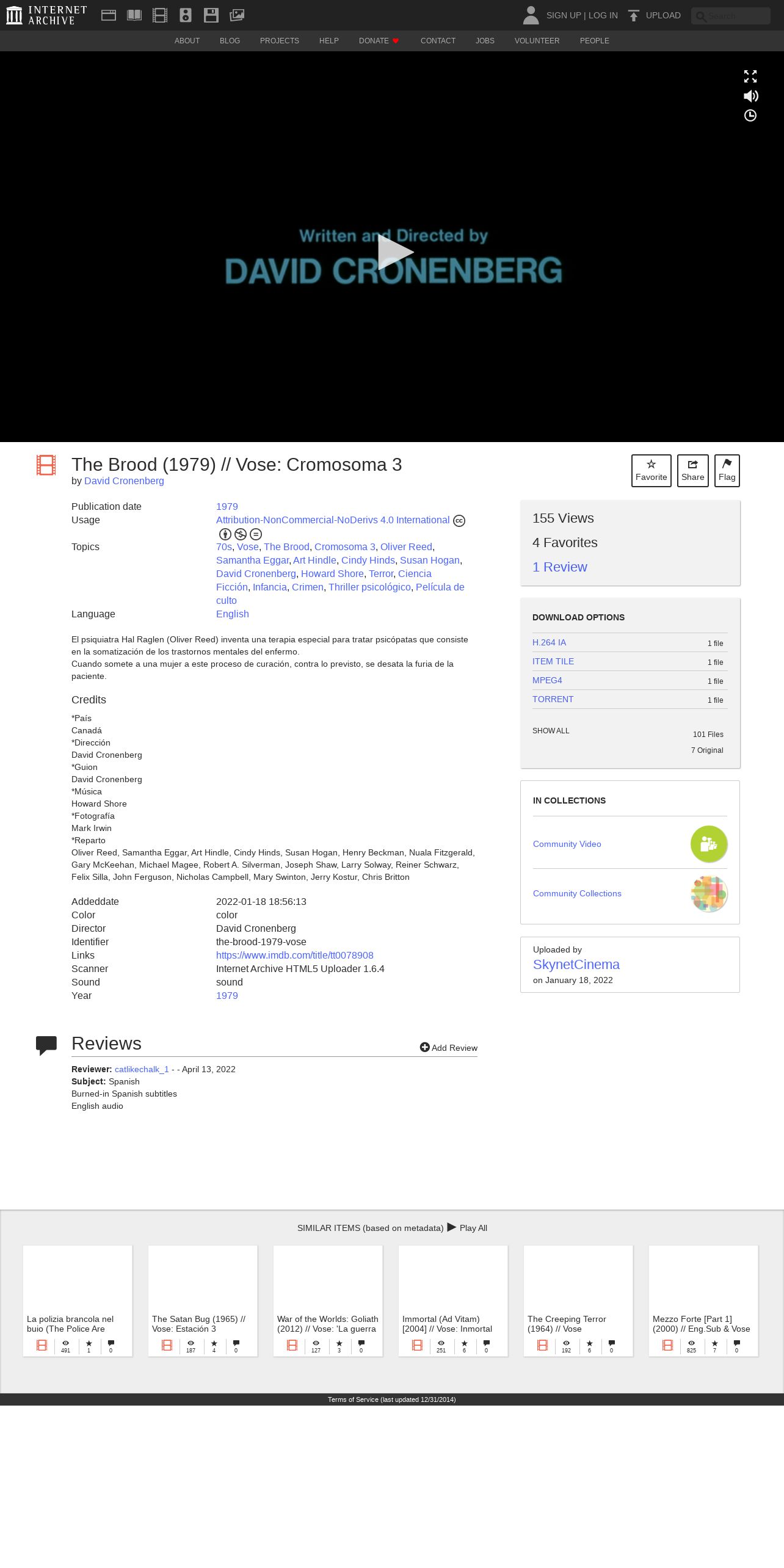Open the JOBS menu item
The image size is (784, 1568).
coord(485,41)
